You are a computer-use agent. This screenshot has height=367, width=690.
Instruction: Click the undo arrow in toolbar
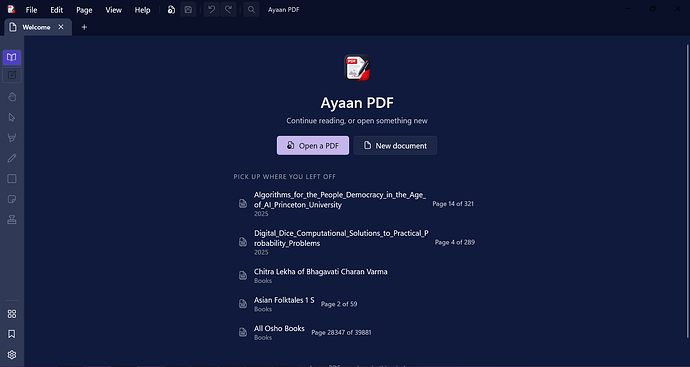(x=212, y=10)
